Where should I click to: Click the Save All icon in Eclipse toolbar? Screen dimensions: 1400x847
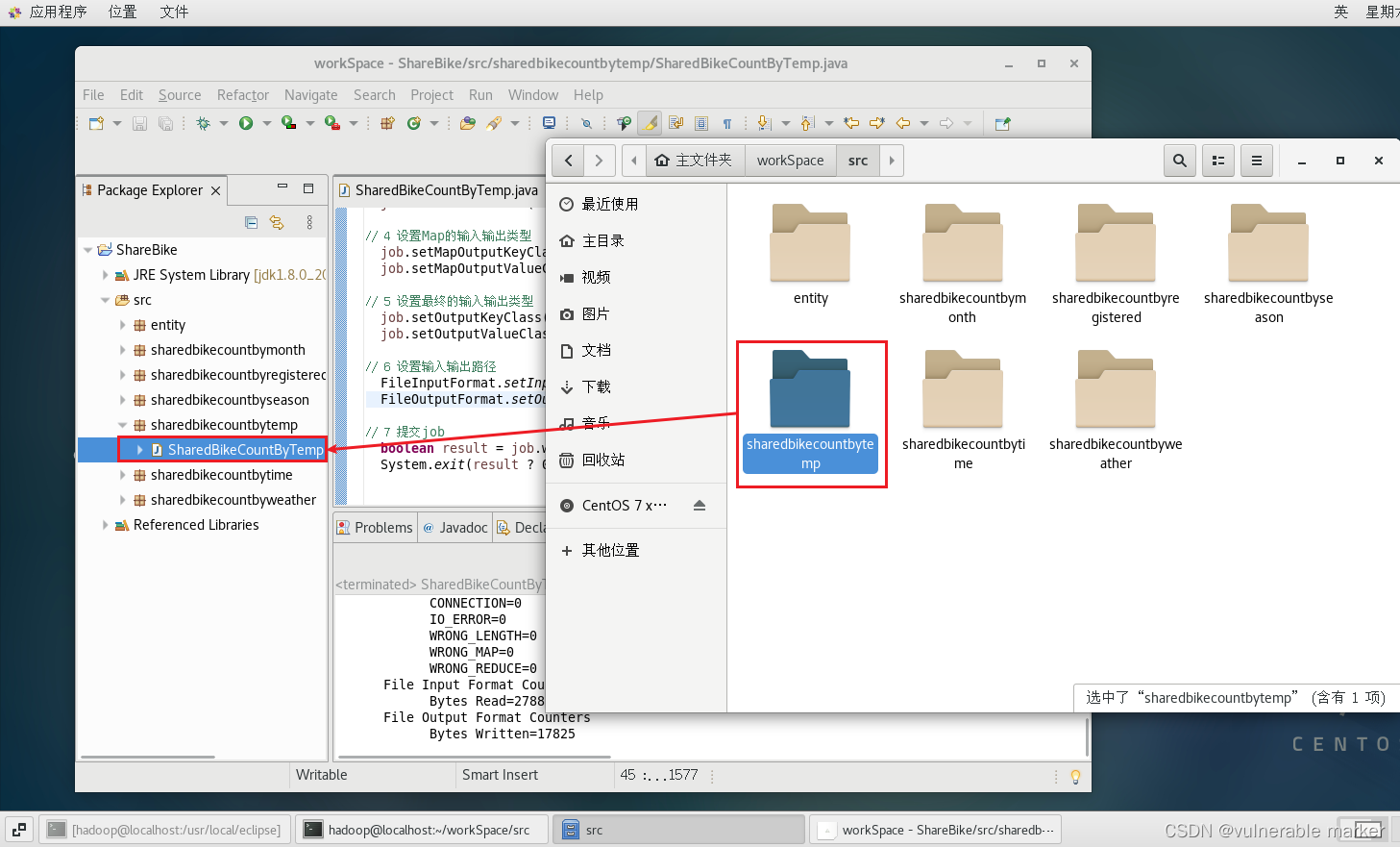click(x=165, y=123)
